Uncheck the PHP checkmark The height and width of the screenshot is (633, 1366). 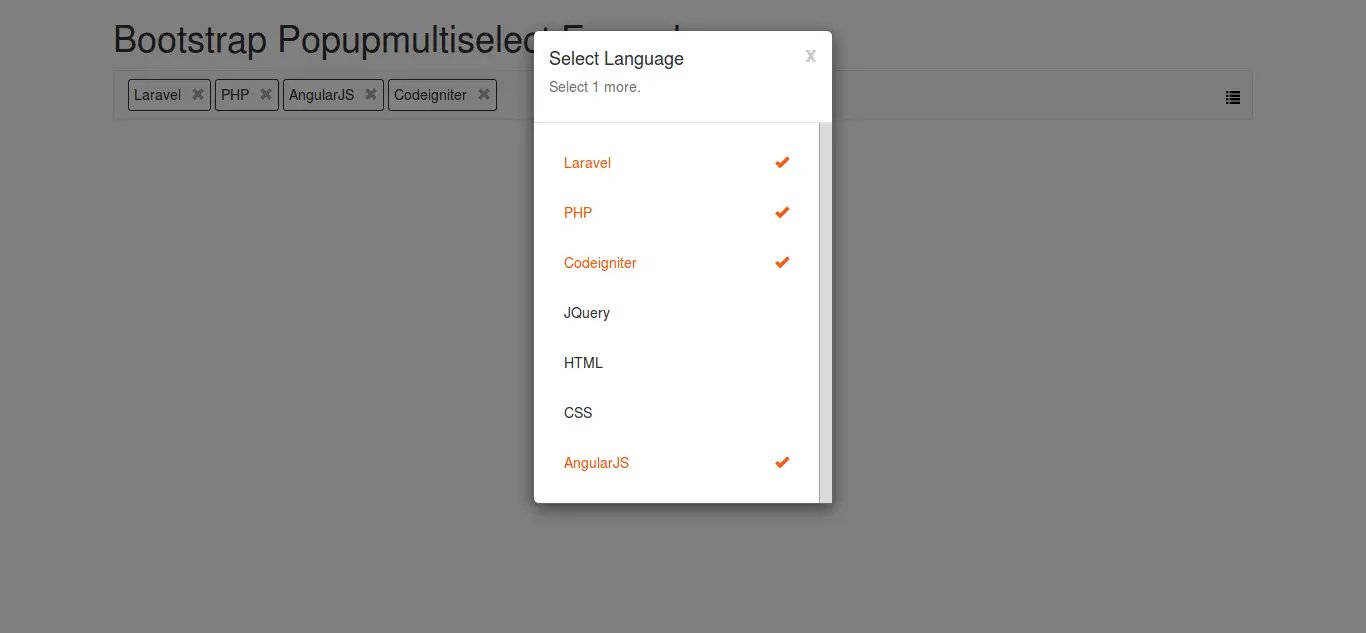tap(782, 212)
